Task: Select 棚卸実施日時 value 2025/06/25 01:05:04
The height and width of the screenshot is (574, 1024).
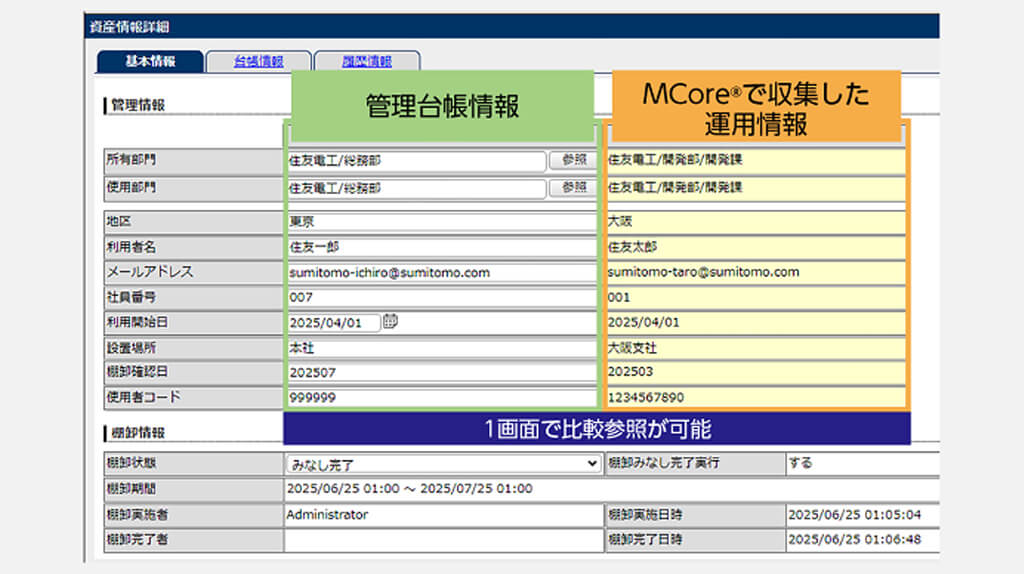Action: click(x=854, y=515)
